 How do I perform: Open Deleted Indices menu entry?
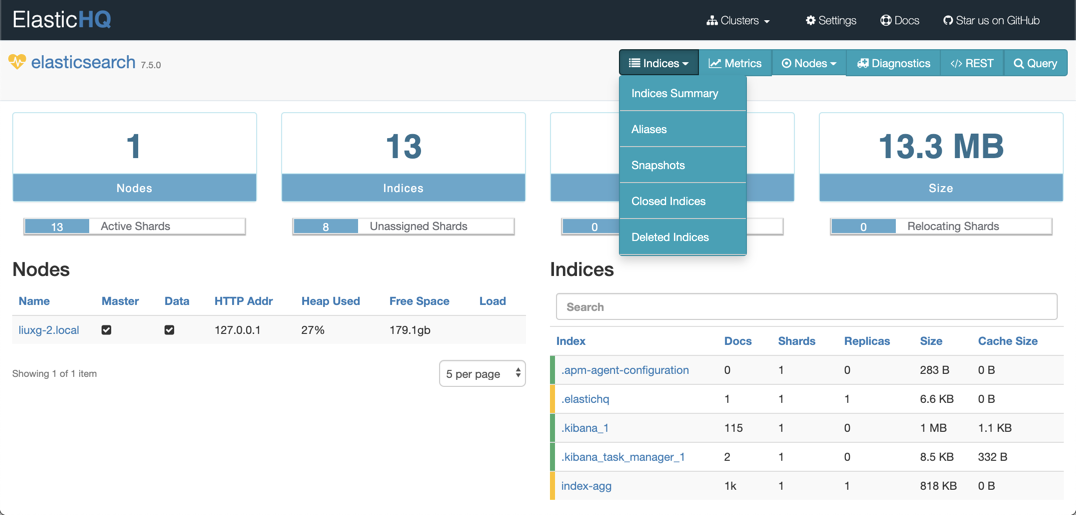[683, 237]
